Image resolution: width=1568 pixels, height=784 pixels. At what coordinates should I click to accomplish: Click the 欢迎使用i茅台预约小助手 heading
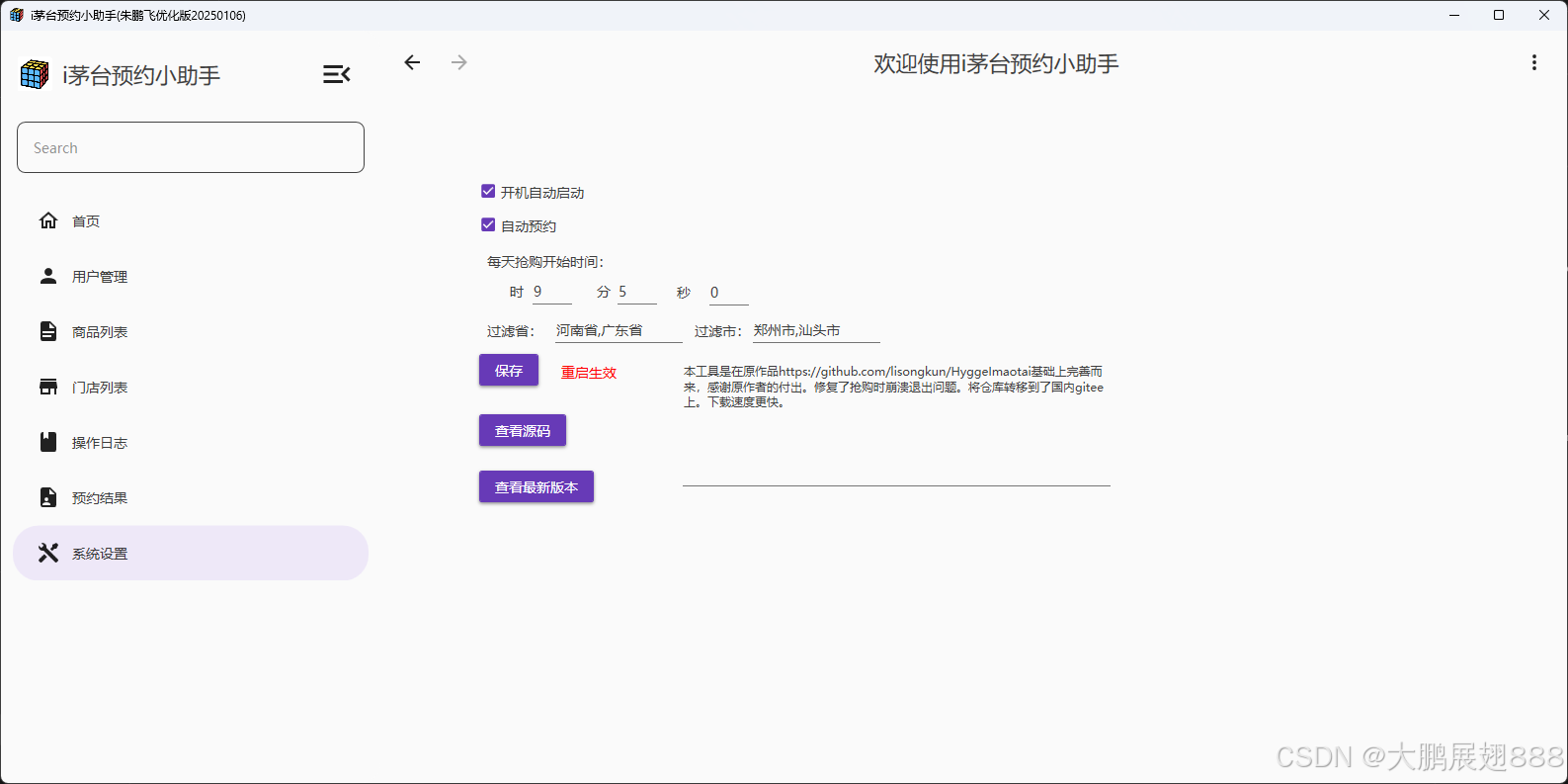pyautogui.click(x=996, y=63)
